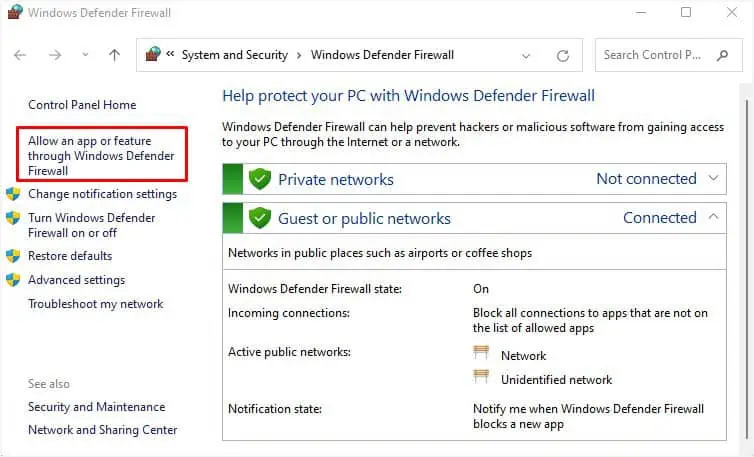
Task: Click the Back navigation arrow
Action: [21, 56]
